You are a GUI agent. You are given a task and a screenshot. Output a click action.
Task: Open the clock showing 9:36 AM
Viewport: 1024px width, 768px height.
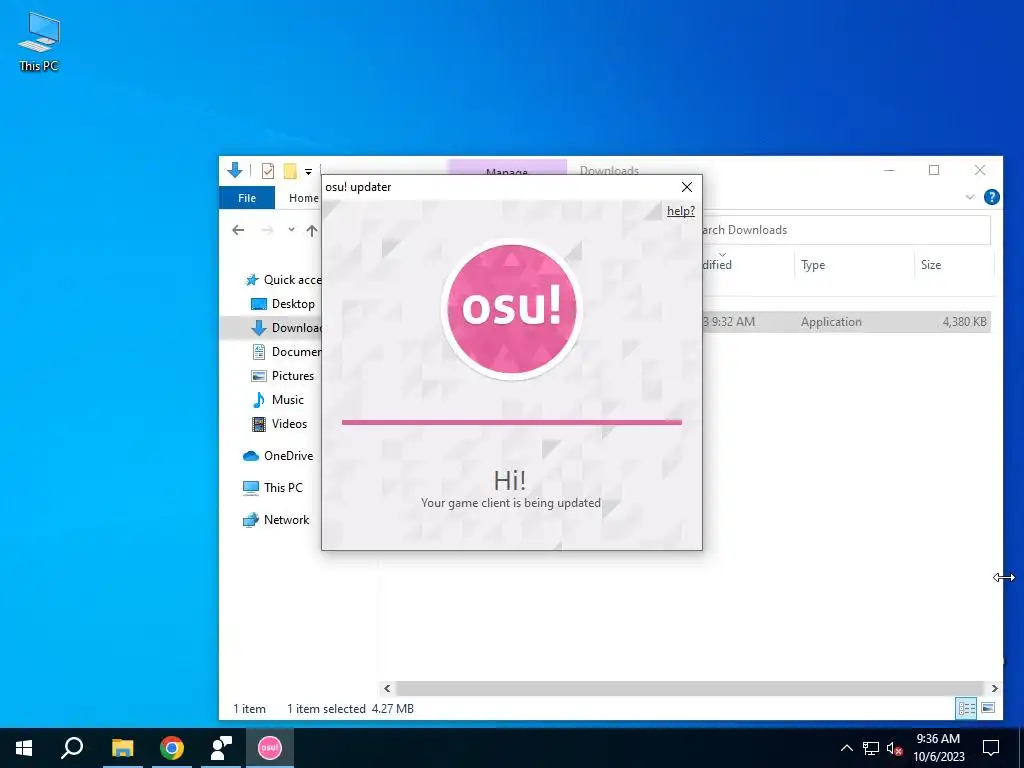coord(938,748)
